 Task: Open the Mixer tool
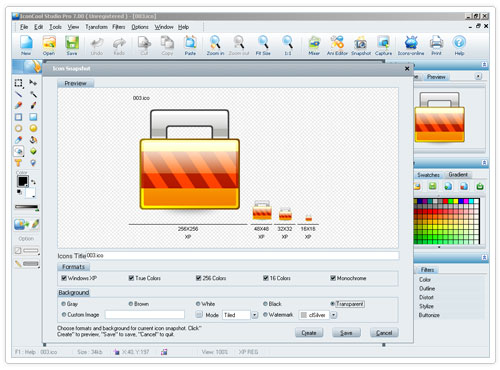point(314,43)
